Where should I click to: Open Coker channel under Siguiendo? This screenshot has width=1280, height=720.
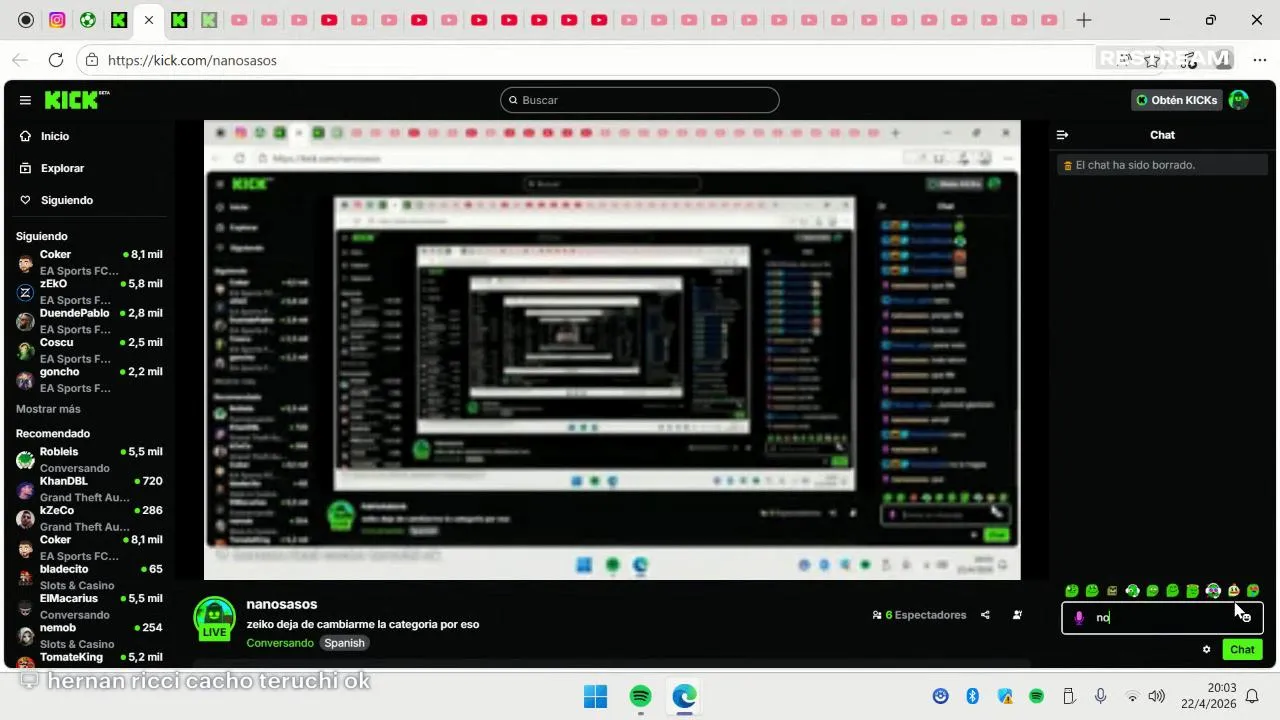[x=89, y=262]
